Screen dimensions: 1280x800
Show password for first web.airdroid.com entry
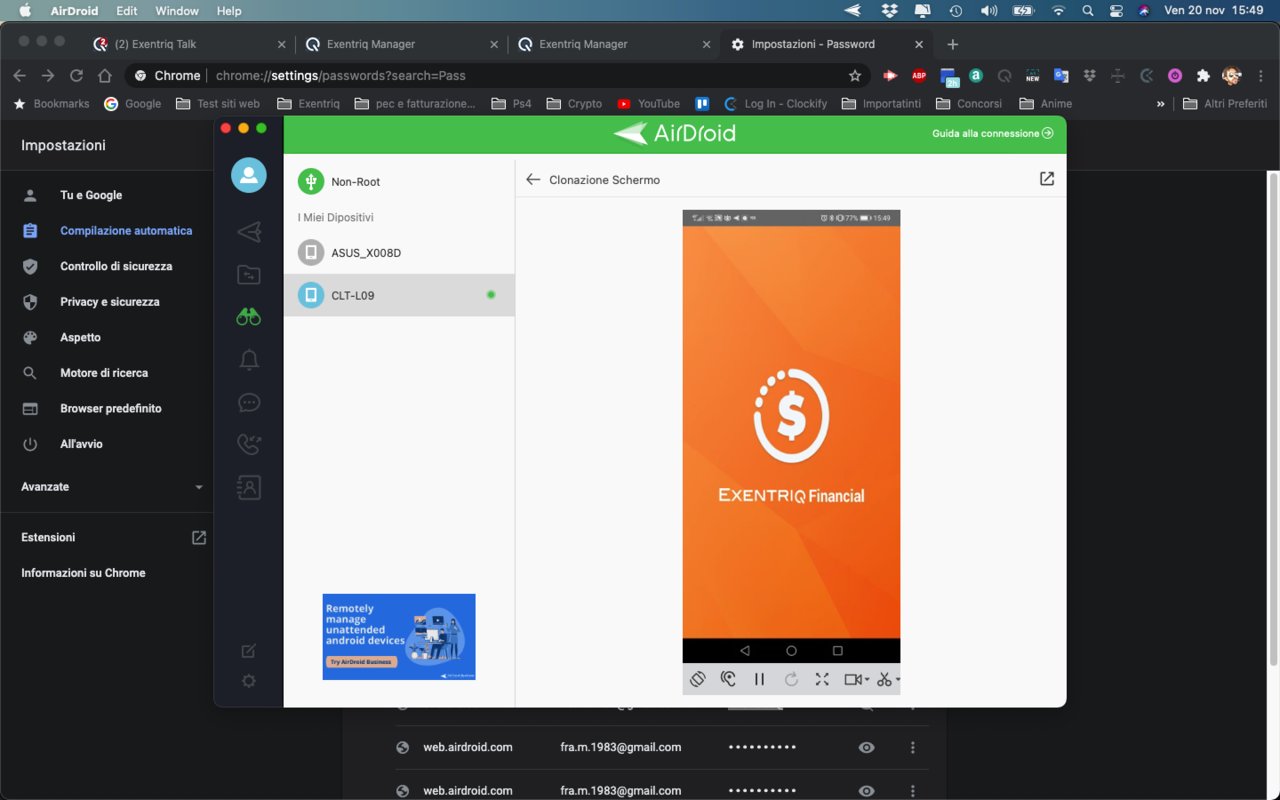coord(866,747)
